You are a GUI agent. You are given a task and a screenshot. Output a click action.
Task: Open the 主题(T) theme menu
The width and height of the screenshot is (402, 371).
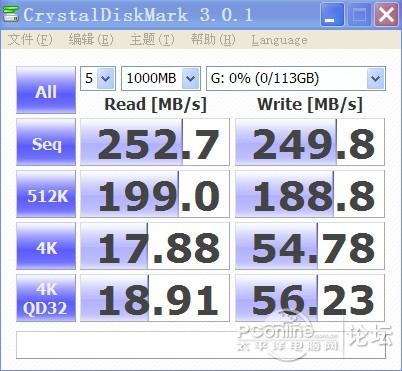152,40
